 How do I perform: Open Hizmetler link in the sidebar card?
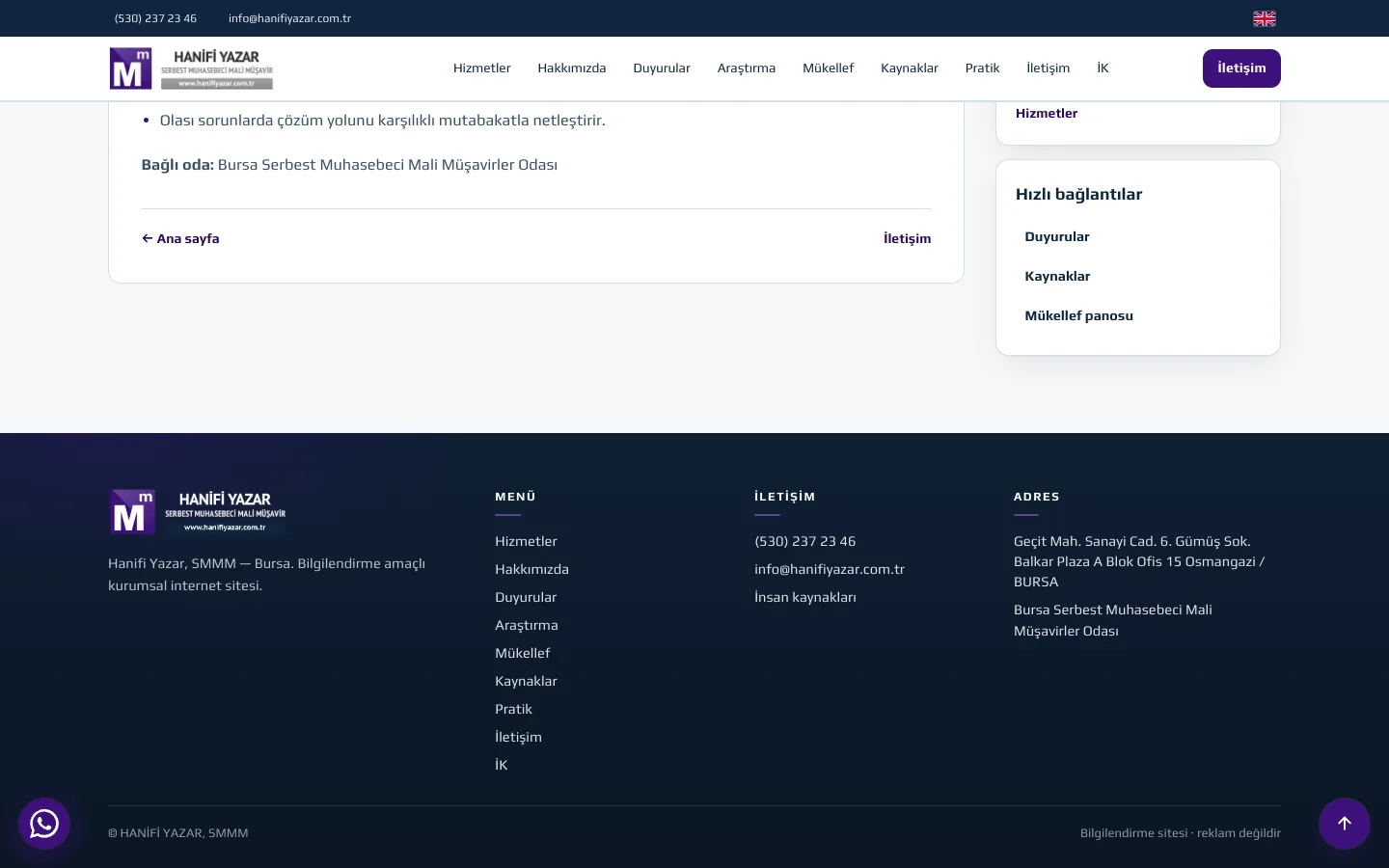pyautogui.click(x=1047, y=113)
